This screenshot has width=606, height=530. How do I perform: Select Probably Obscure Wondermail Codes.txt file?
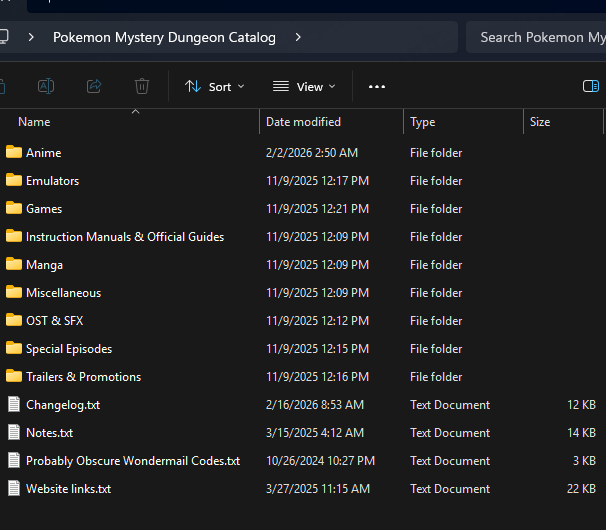point(132,461)
